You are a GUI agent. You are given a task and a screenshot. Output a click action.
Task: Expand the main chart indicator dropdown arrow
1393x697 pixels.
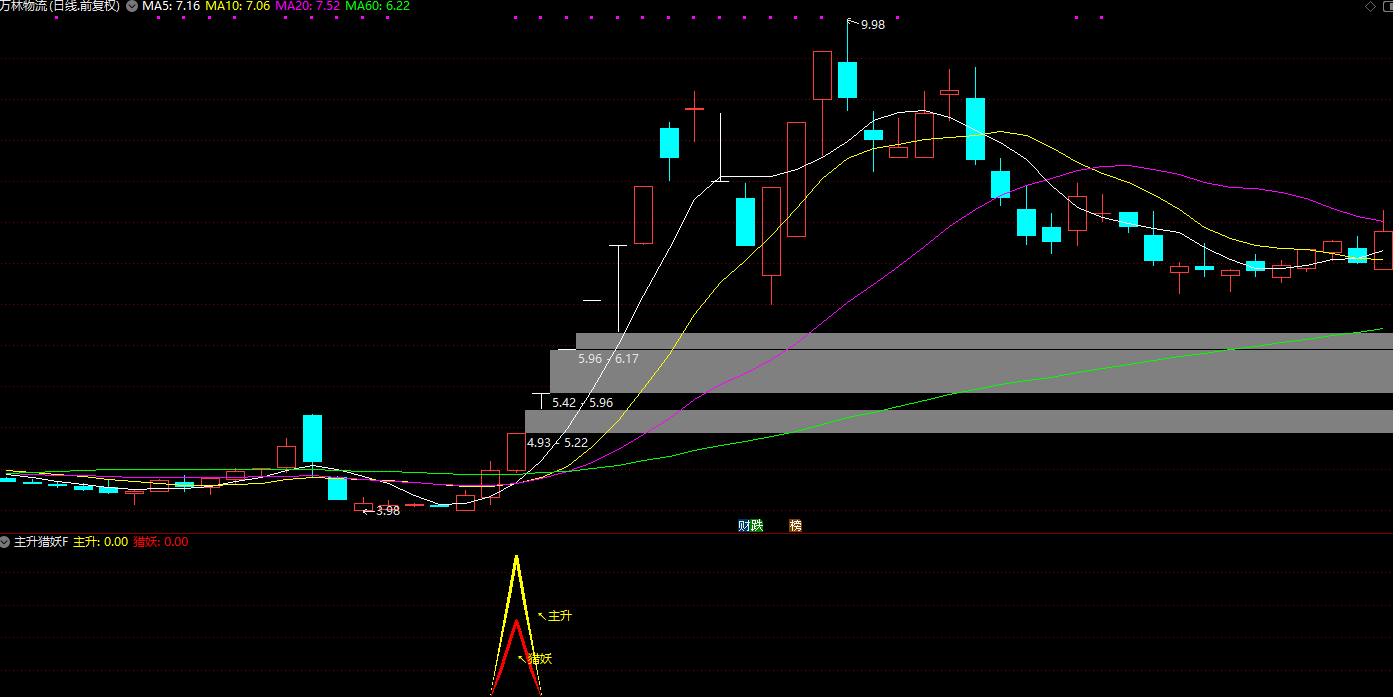(132, 6)
